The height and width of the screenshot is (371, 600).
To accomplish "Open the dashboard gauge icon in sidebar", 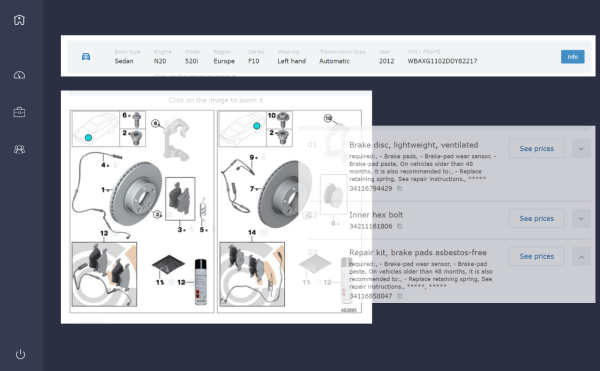I will pos(19,75).
